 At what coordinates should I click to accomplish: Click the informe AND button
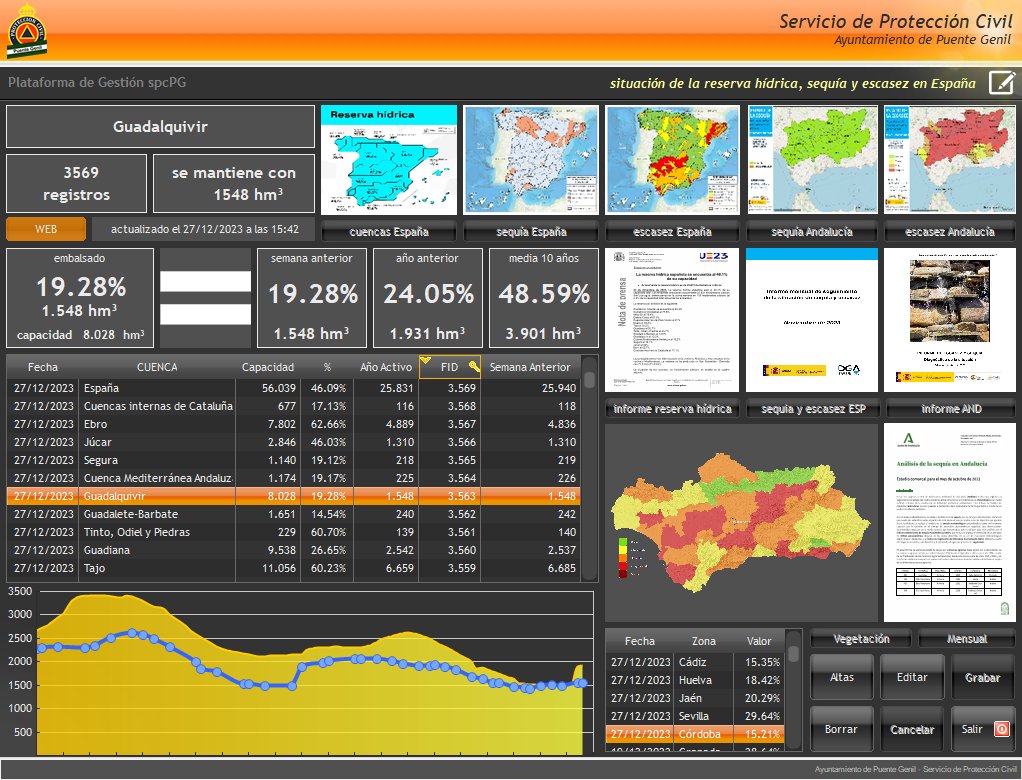pyautogui.click(x=951, y=409)
